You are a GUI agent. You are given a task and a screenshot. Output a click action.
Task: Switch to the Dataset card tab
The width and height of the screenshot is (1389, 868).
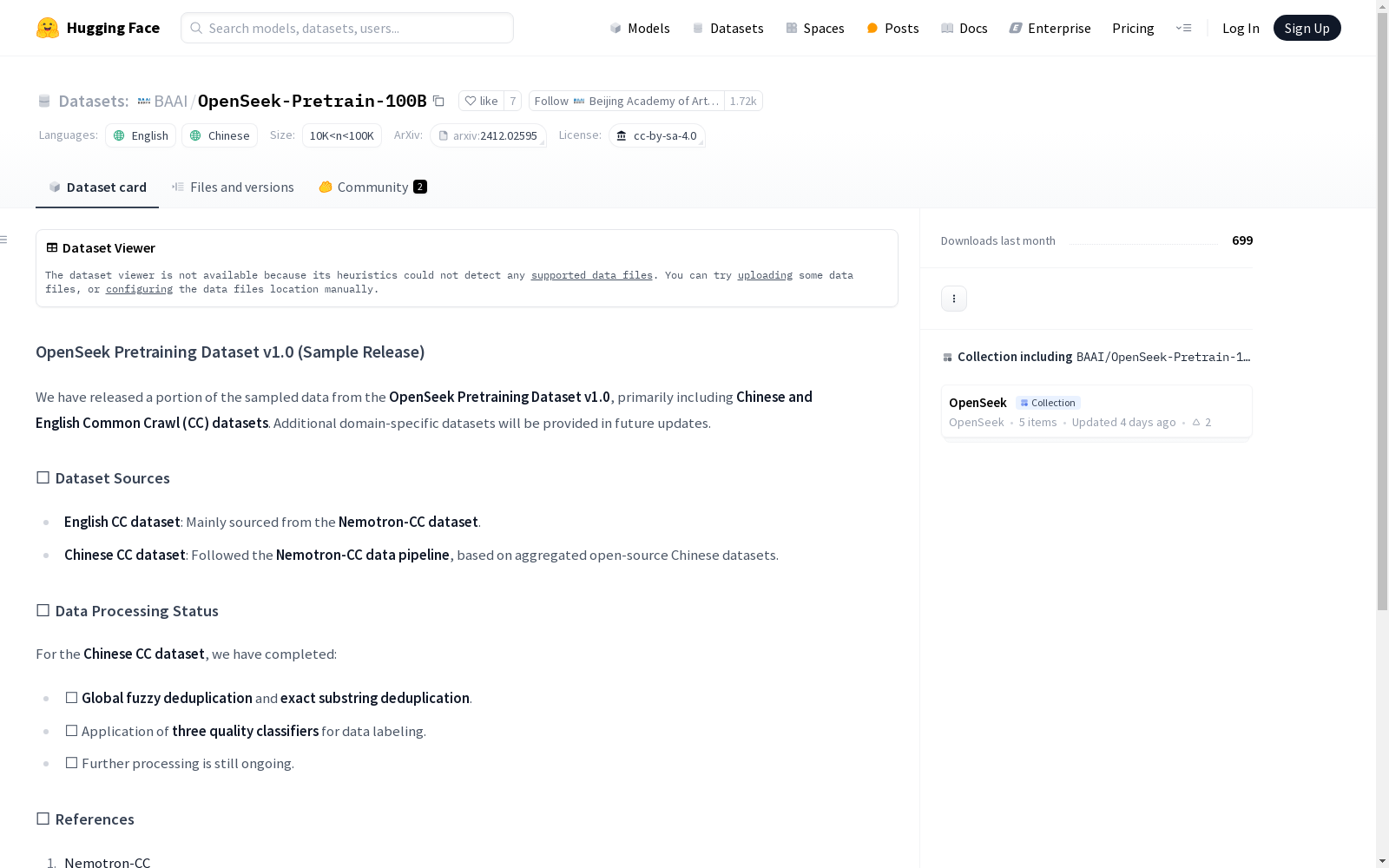[97, 187]
